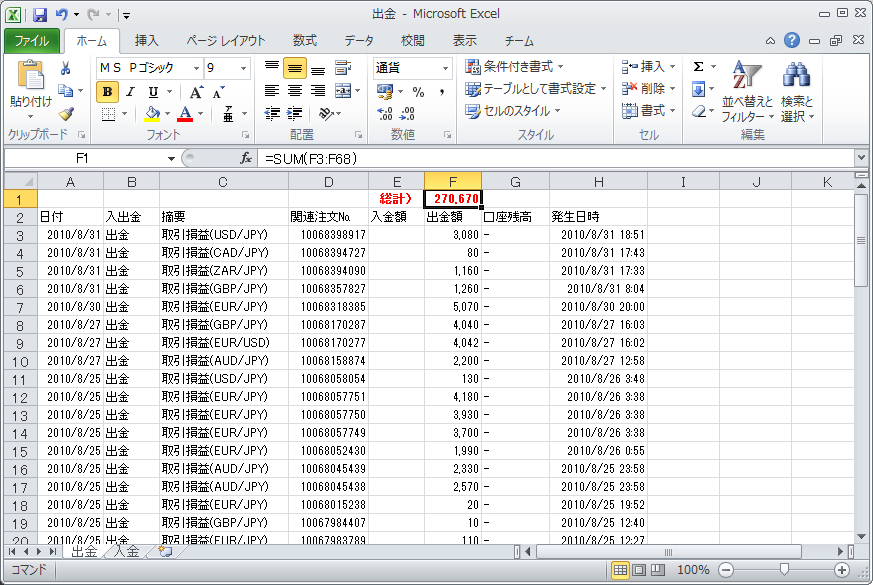This screenshot has width=873, height=585.
Task: Toggle middle vertical alignment
Action: tap(294, 68)
